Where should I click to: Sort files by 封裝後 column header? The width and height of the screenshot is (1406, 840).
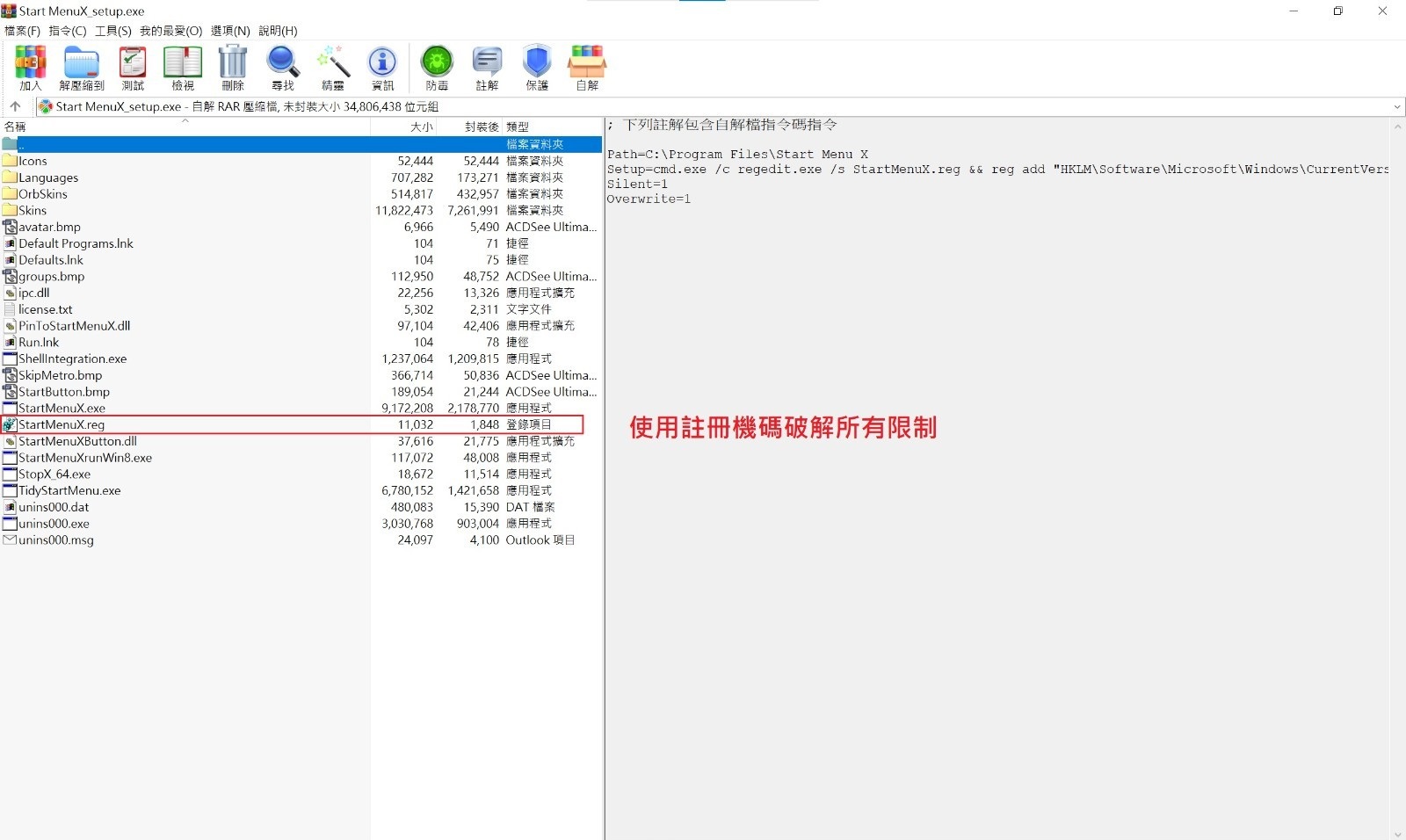[469, 127]
